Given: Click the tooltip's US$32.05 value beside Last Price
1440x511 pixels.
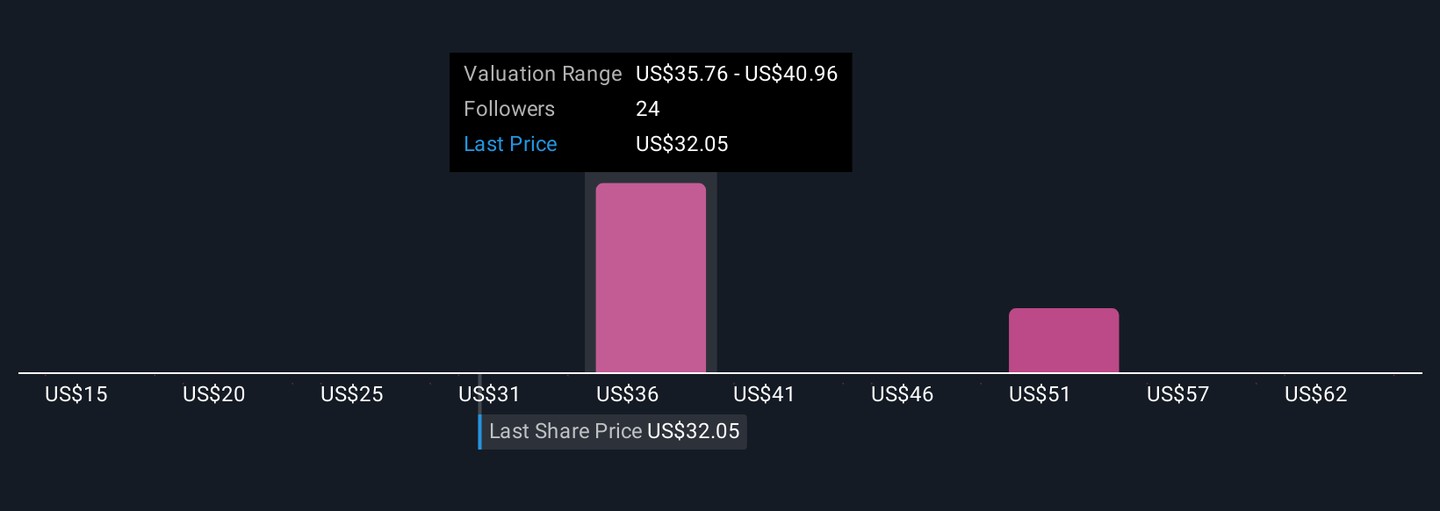Looking at the screenshot, I should pos(682,144).
